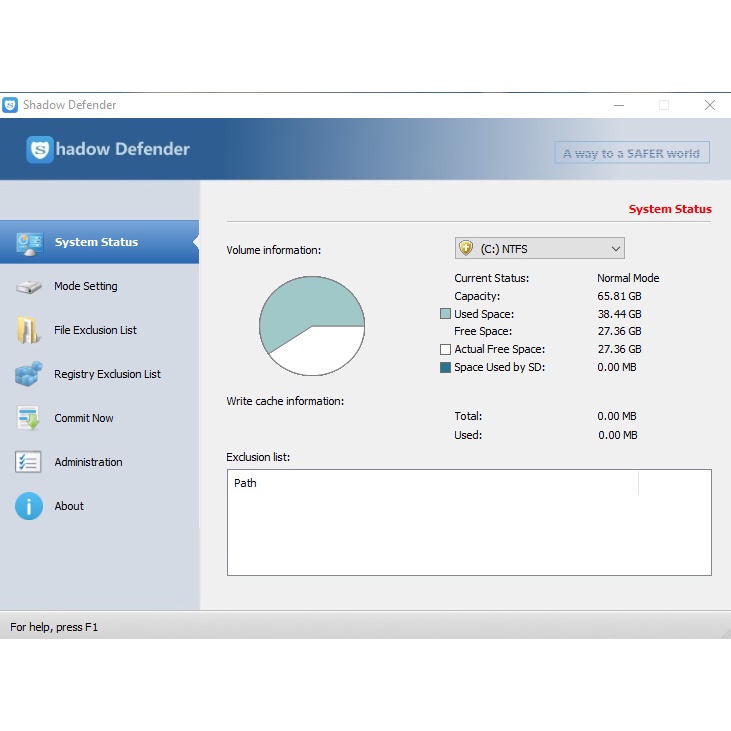The height and width of the screenshot is (731, 731).
Task: Select the Commit Now menu entry
Action: (x=84, y=419)
